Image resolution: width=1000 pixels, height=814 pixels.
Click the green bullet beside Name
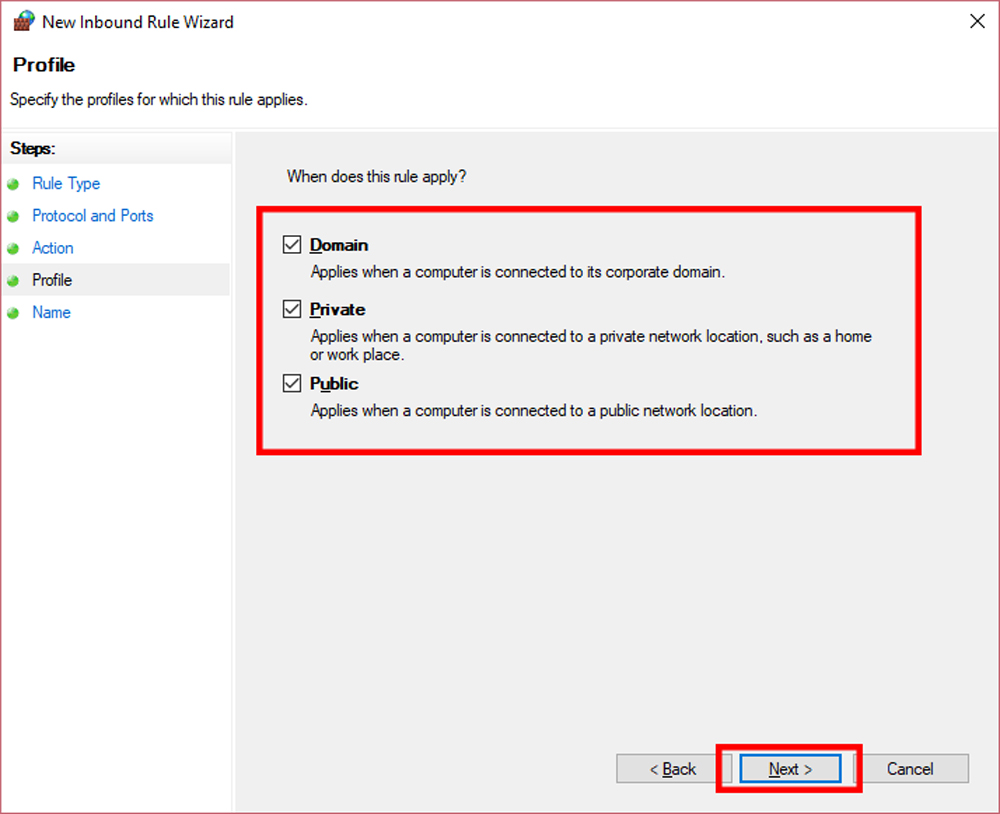(13, 313)
